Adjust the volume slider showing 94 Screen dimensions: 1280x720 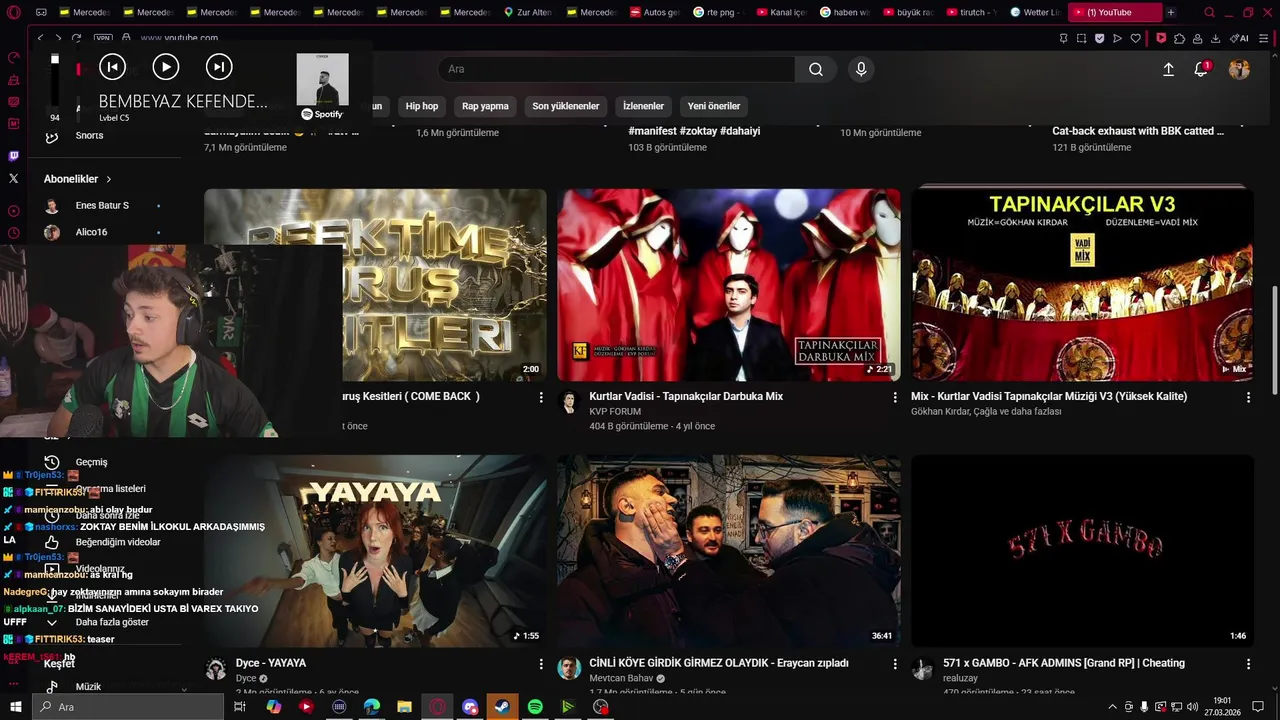click(x=55, y=80)
